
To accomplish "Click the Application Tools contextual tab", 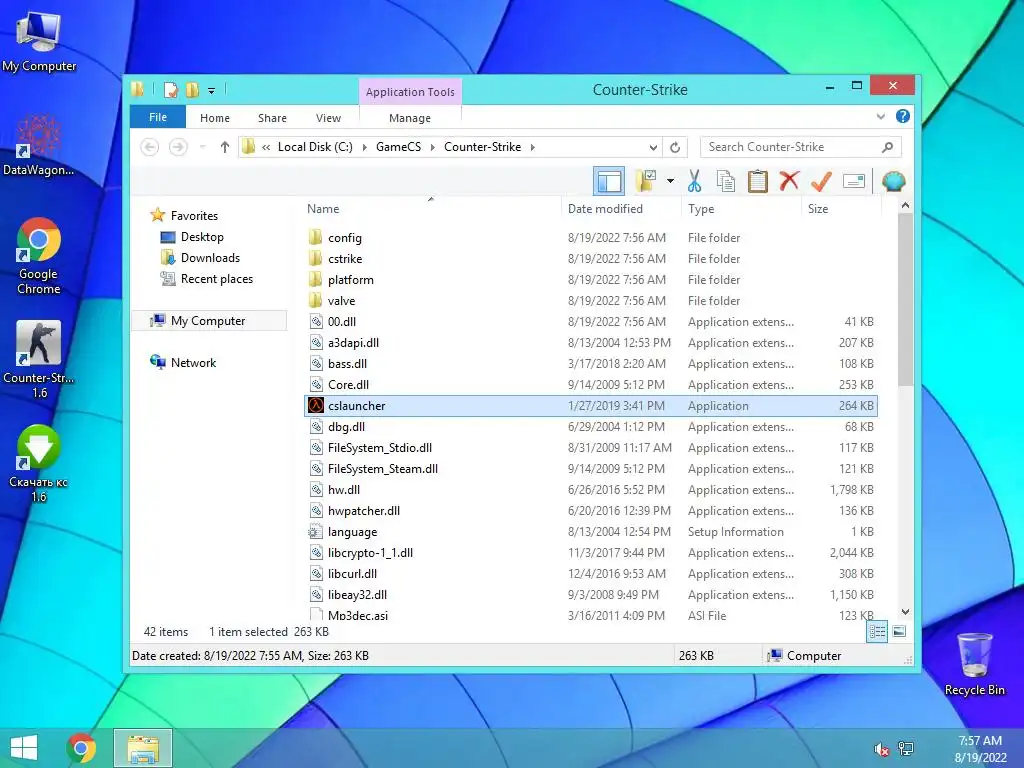I will tap(410, 92).
